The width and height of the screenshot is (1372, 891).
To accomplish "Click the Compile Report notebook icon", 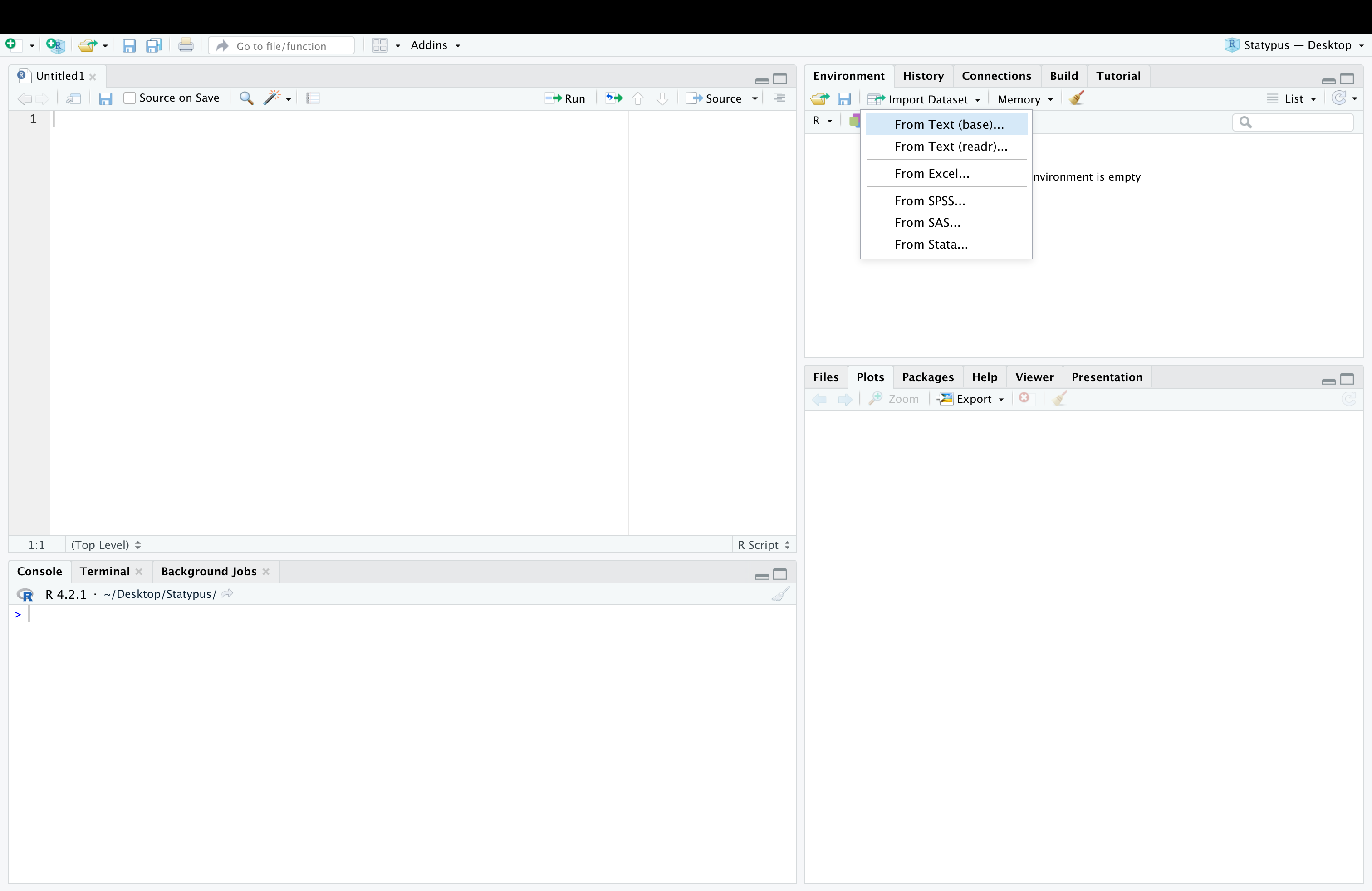I will pos(313,98).
